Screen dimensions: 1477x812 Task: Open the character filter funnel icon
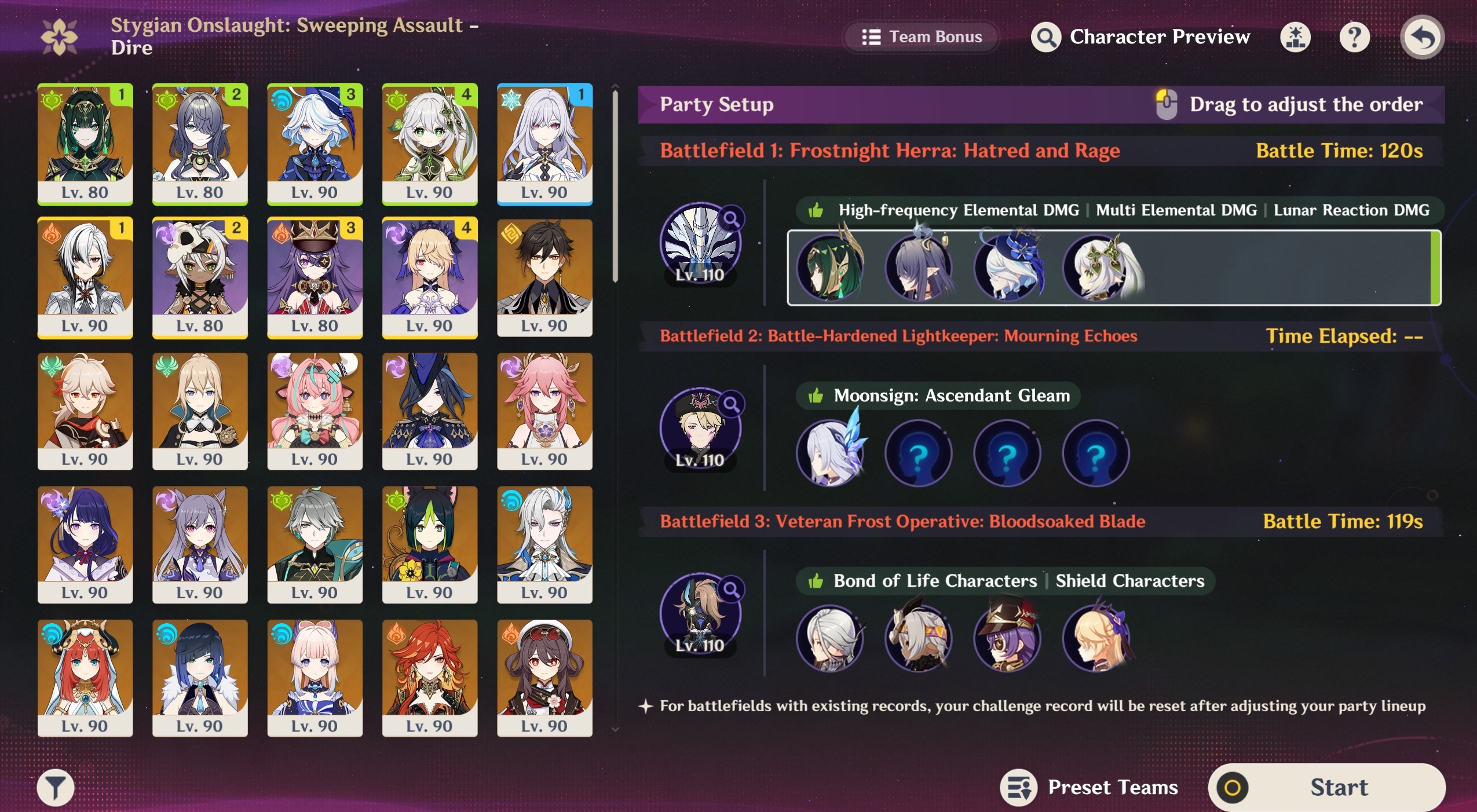(x=56, y=788)
